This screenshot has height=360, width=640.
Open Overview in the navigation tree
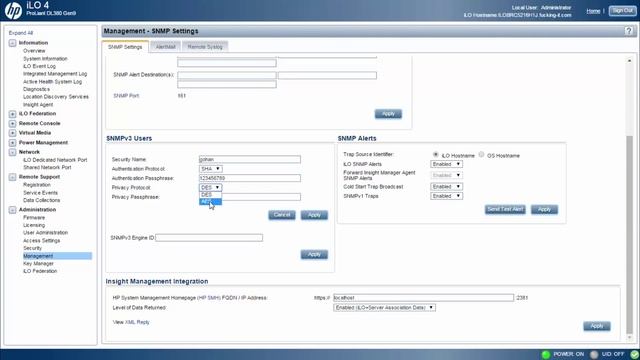tap(34, 51)
